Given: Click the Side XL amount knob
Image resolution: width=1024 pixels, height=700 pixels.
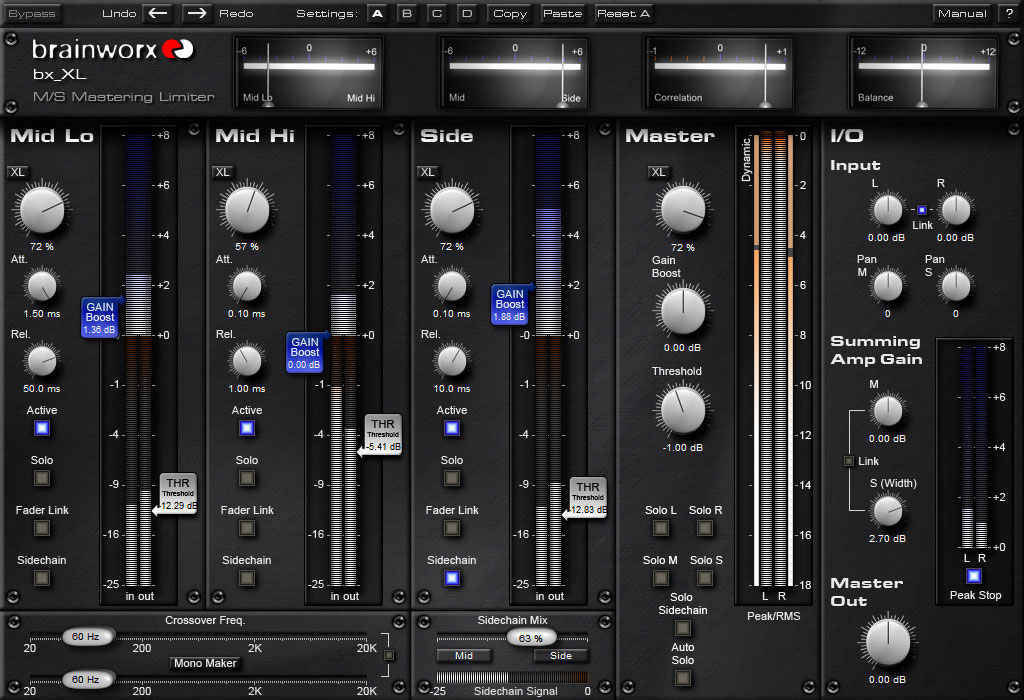Looking at the screenshot, I should click(x=452, y=210).
